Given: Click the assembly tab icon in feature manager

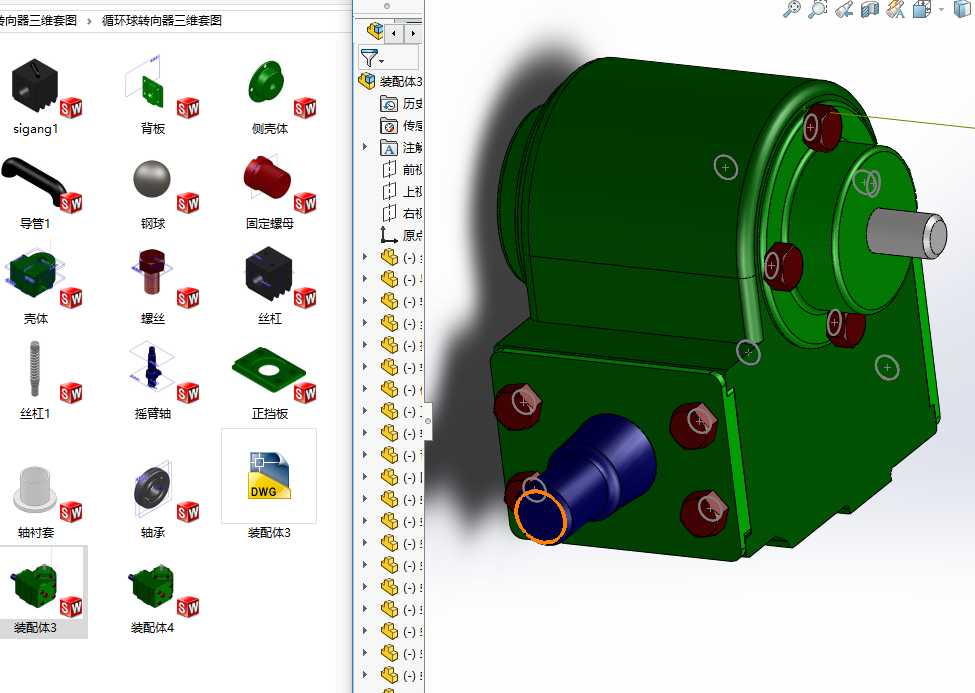Looking at the screenshot, I should click(x=376, y=32).
